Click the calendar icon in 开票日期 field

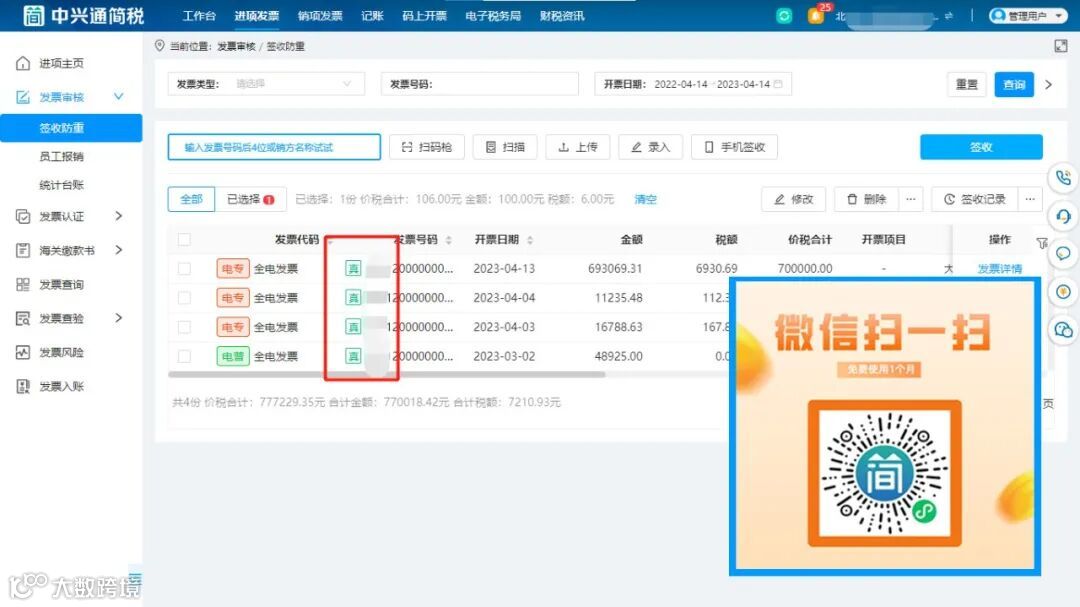778,84
